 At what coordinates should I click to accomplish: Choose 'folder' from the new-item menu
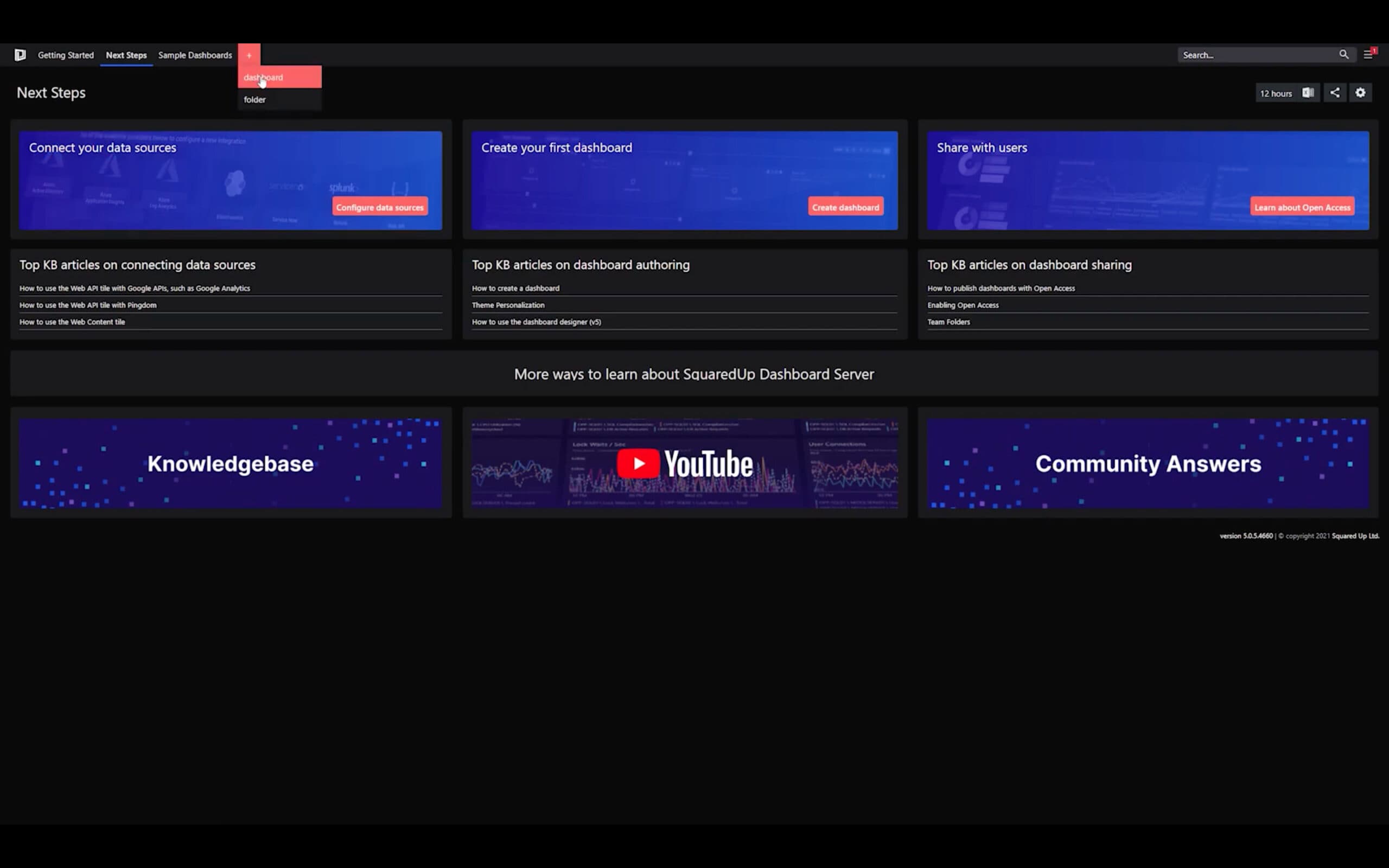pos(279,99)
